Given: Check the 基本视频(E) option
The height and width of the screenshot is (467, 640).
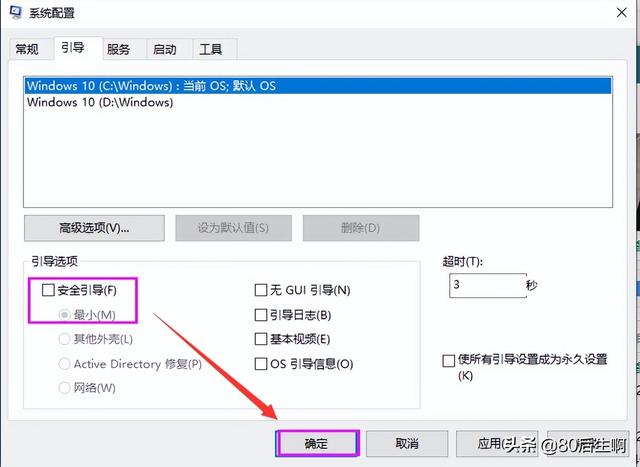Looking at the screenshot, I should [261, 339].
